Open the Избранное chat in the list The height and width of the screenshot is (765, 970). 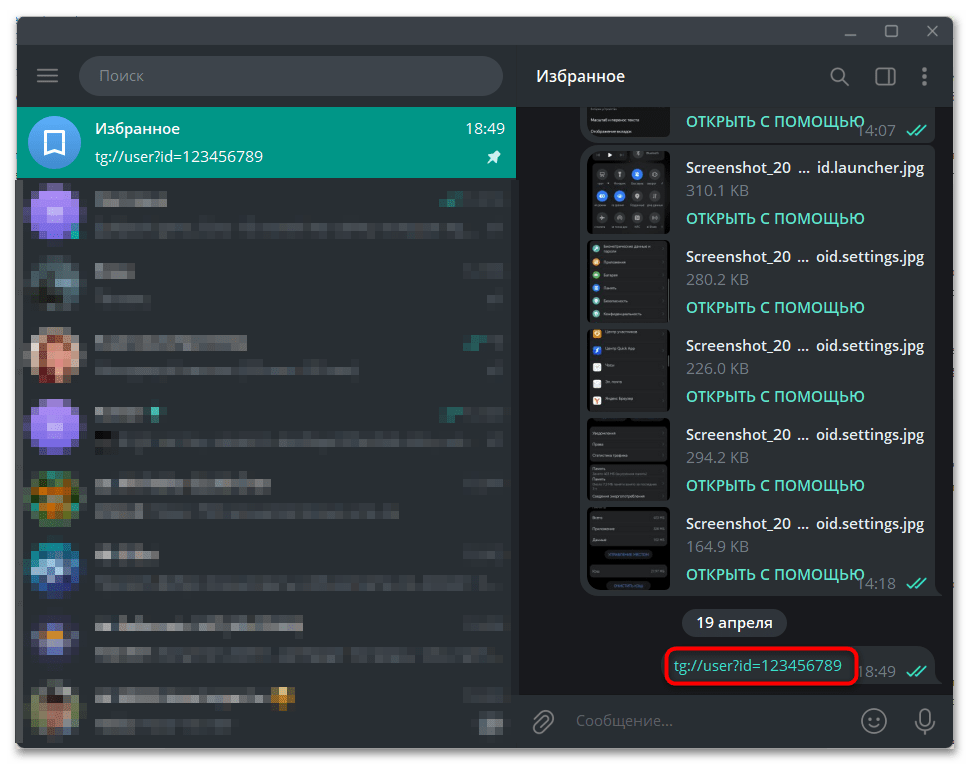coord(267,142)
